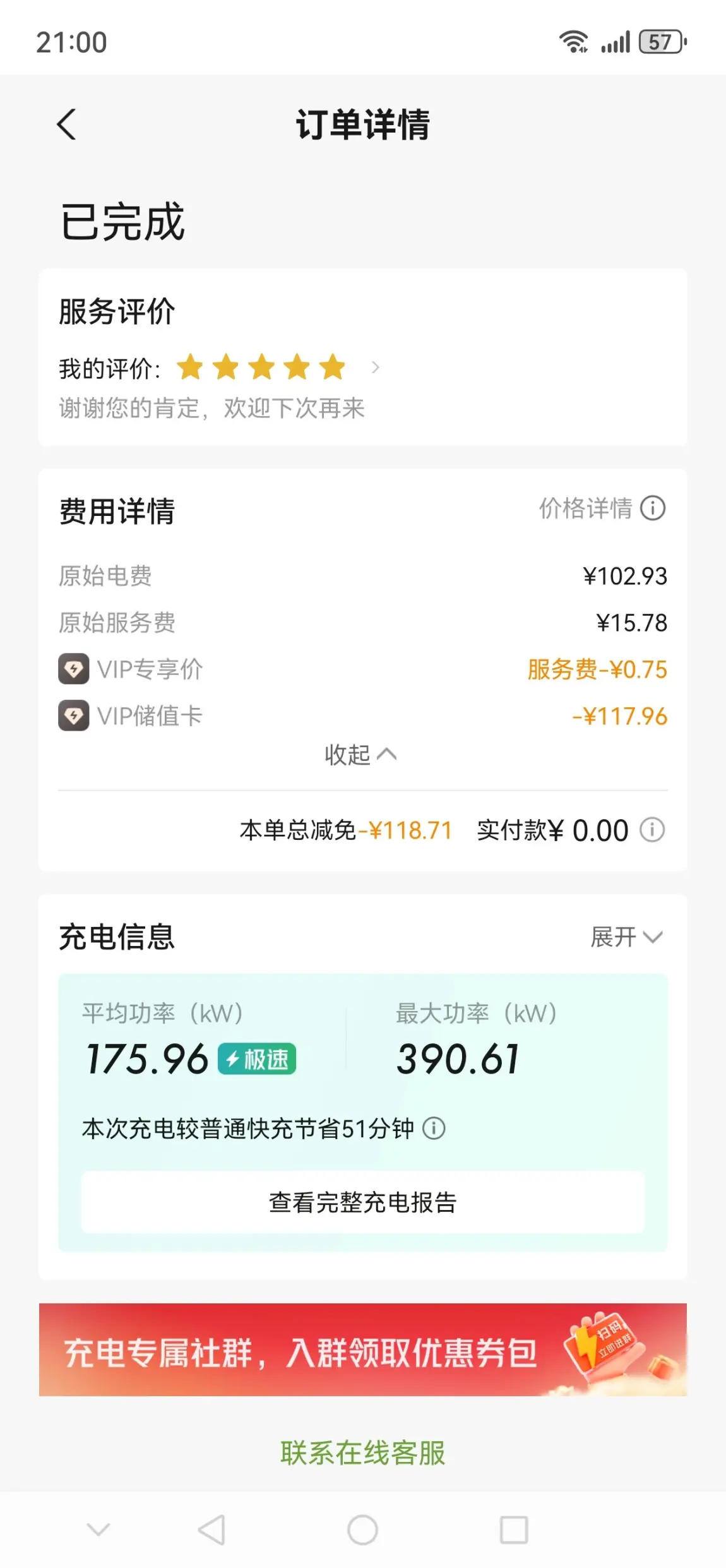
Task: Open price details info icon
Action: 653,508
